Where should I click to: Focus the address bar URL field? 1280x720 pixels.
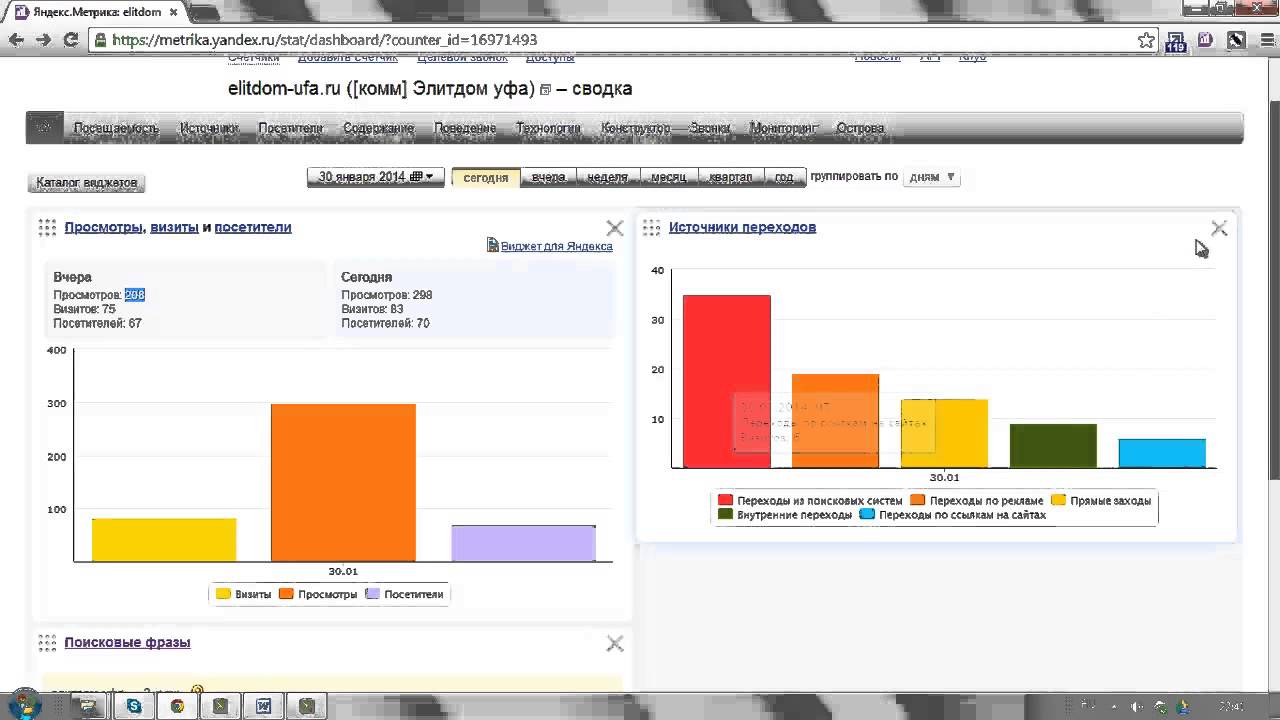click(x=622, y=40)
